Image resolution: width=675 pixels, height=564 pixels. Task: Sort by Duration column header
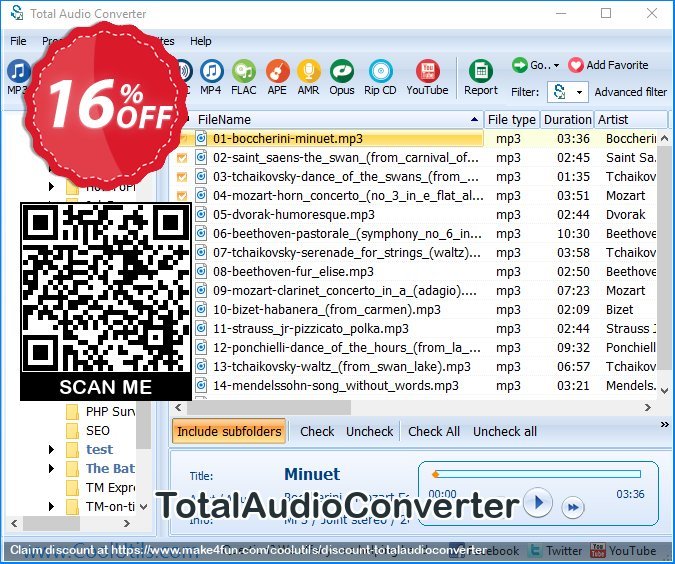pyautogui.click(x=567, y=119)
